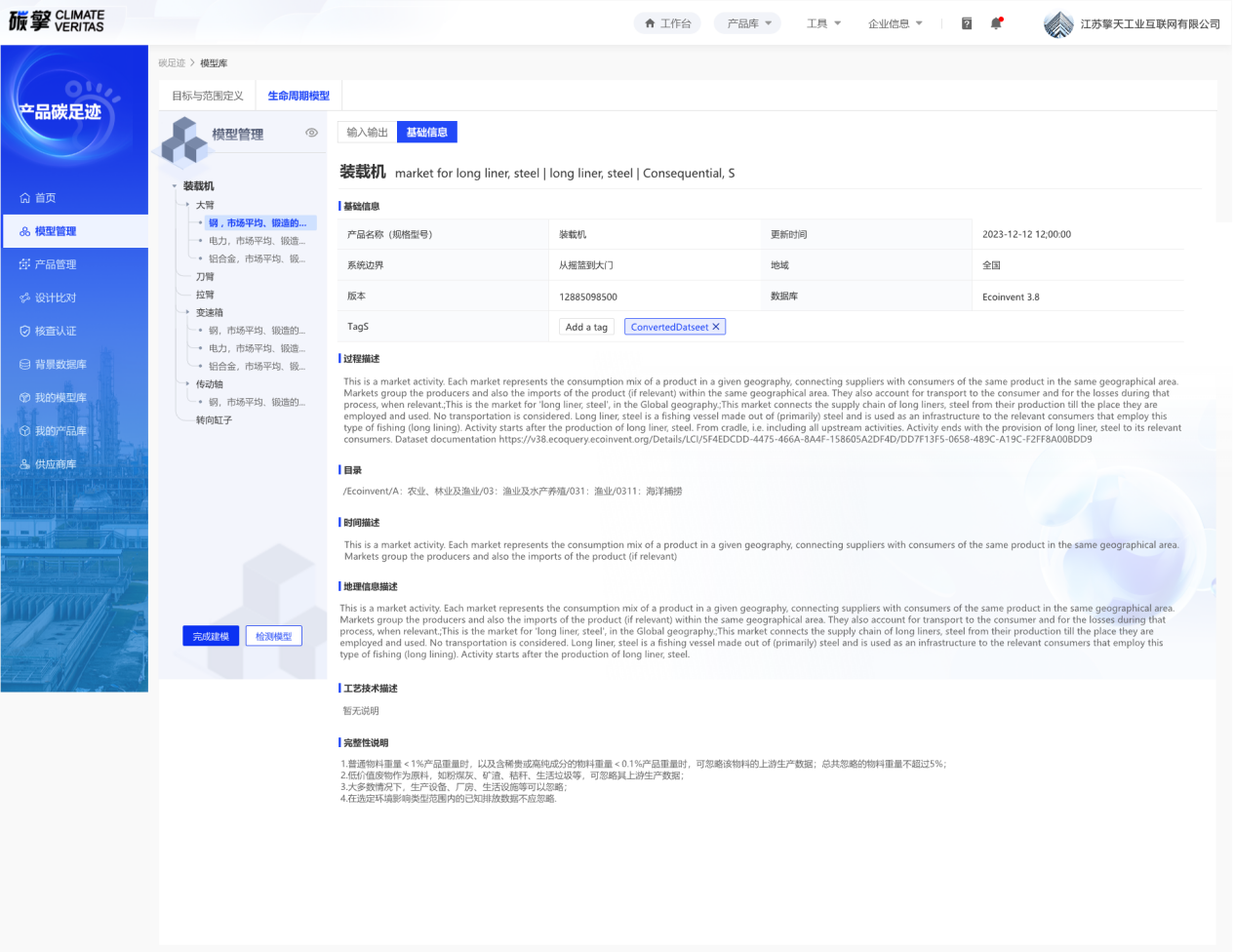Expand the 工具 dropdown in top bar

(x=823, y=23)
